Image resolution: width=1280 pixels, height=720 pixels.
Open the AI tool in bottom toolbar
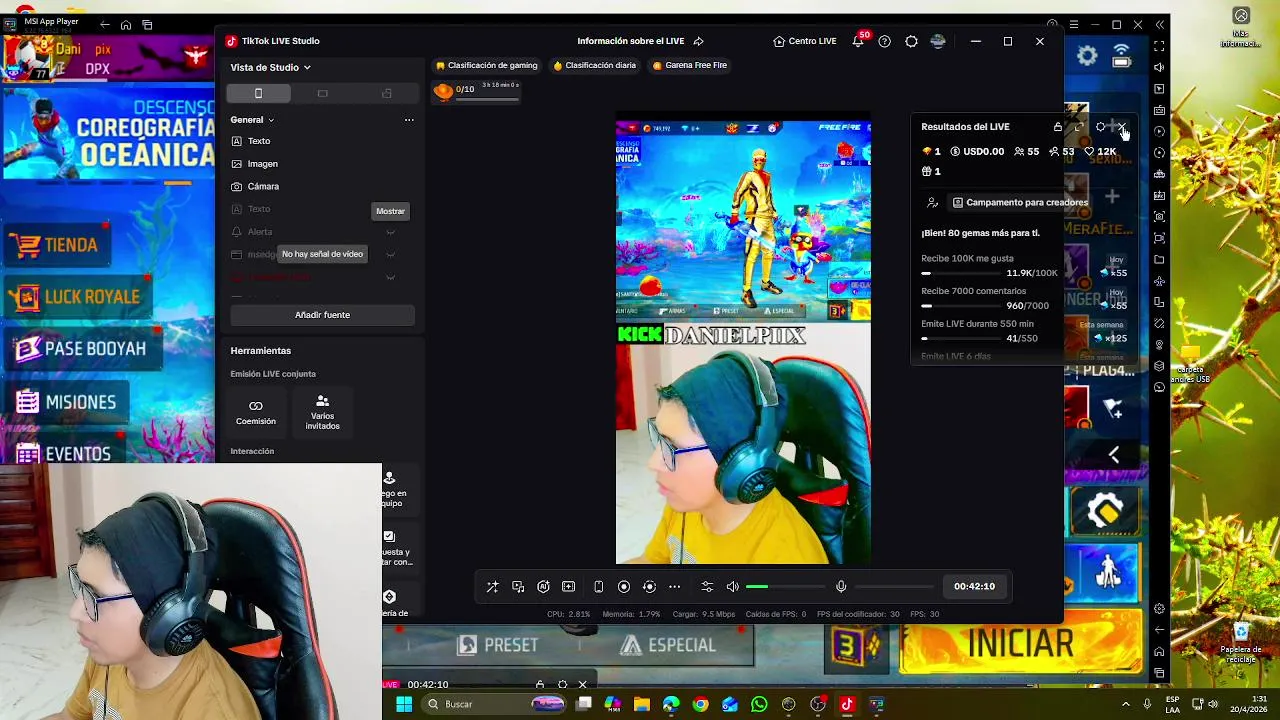pos(543,587)
